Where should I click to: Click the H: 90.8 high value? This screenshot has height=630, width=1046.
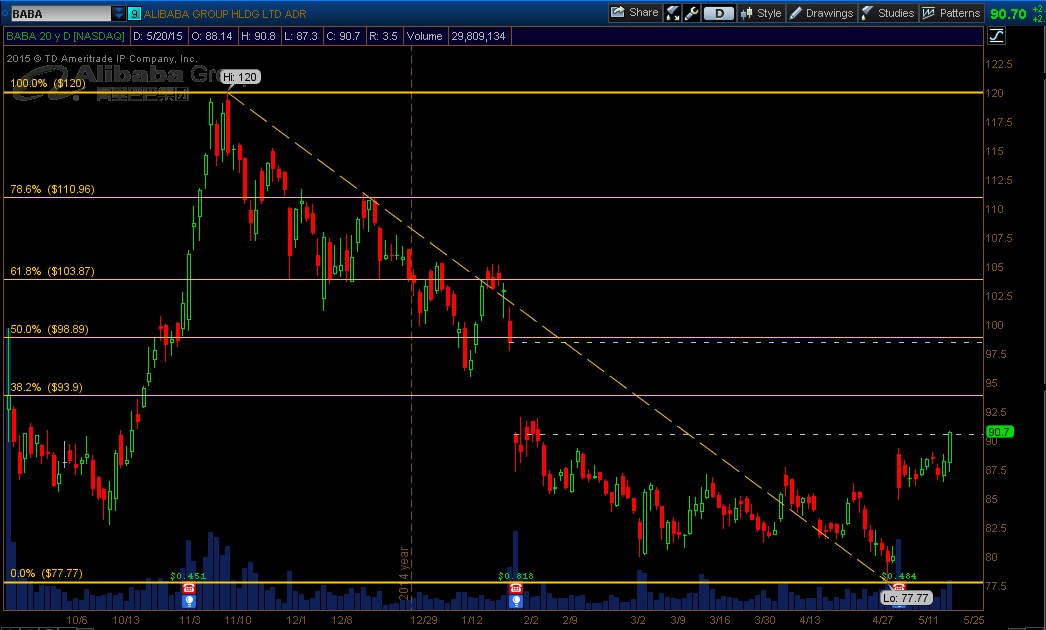[258, 36]
